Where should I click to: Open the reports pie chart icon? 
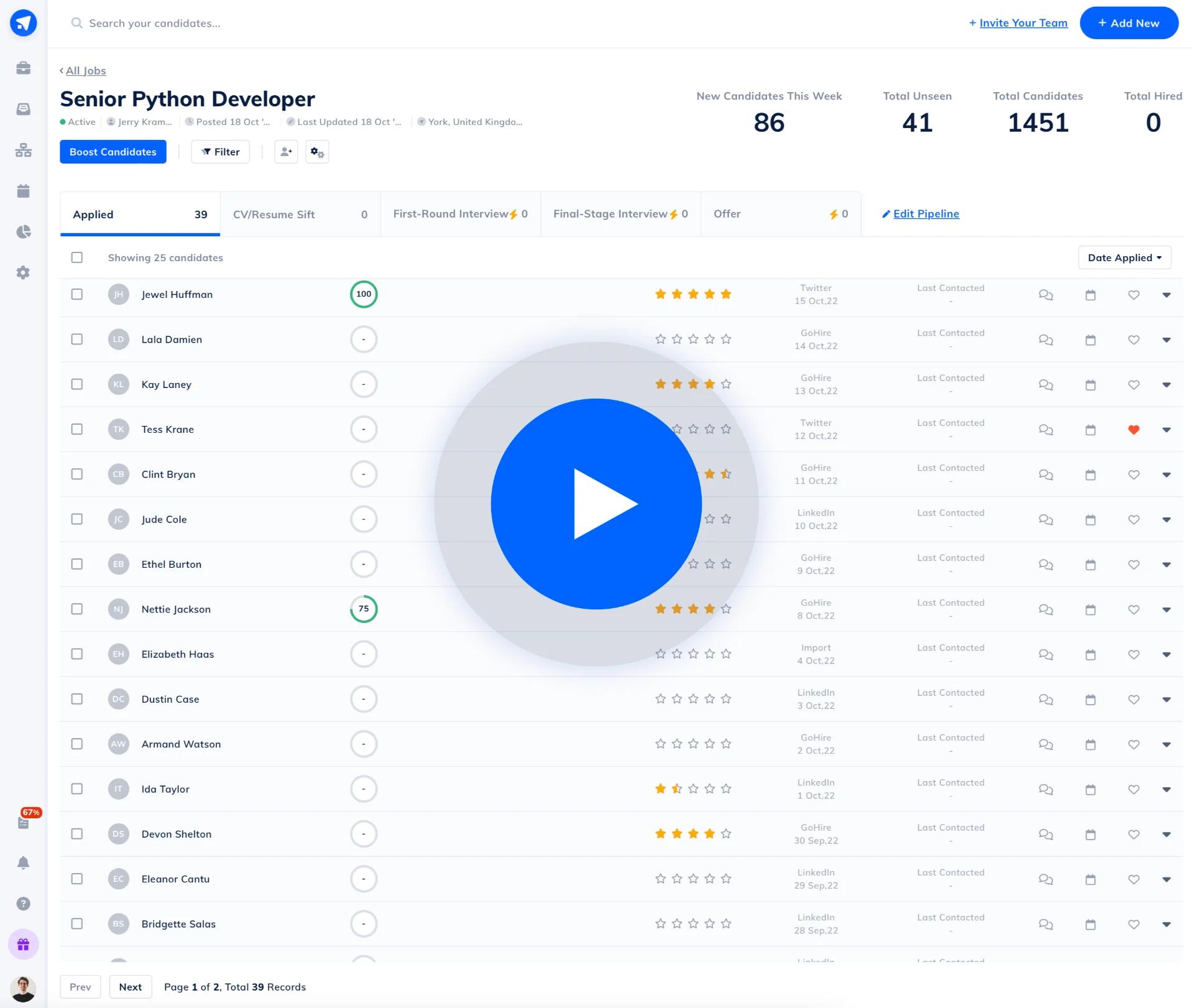(x=23, y=232)
